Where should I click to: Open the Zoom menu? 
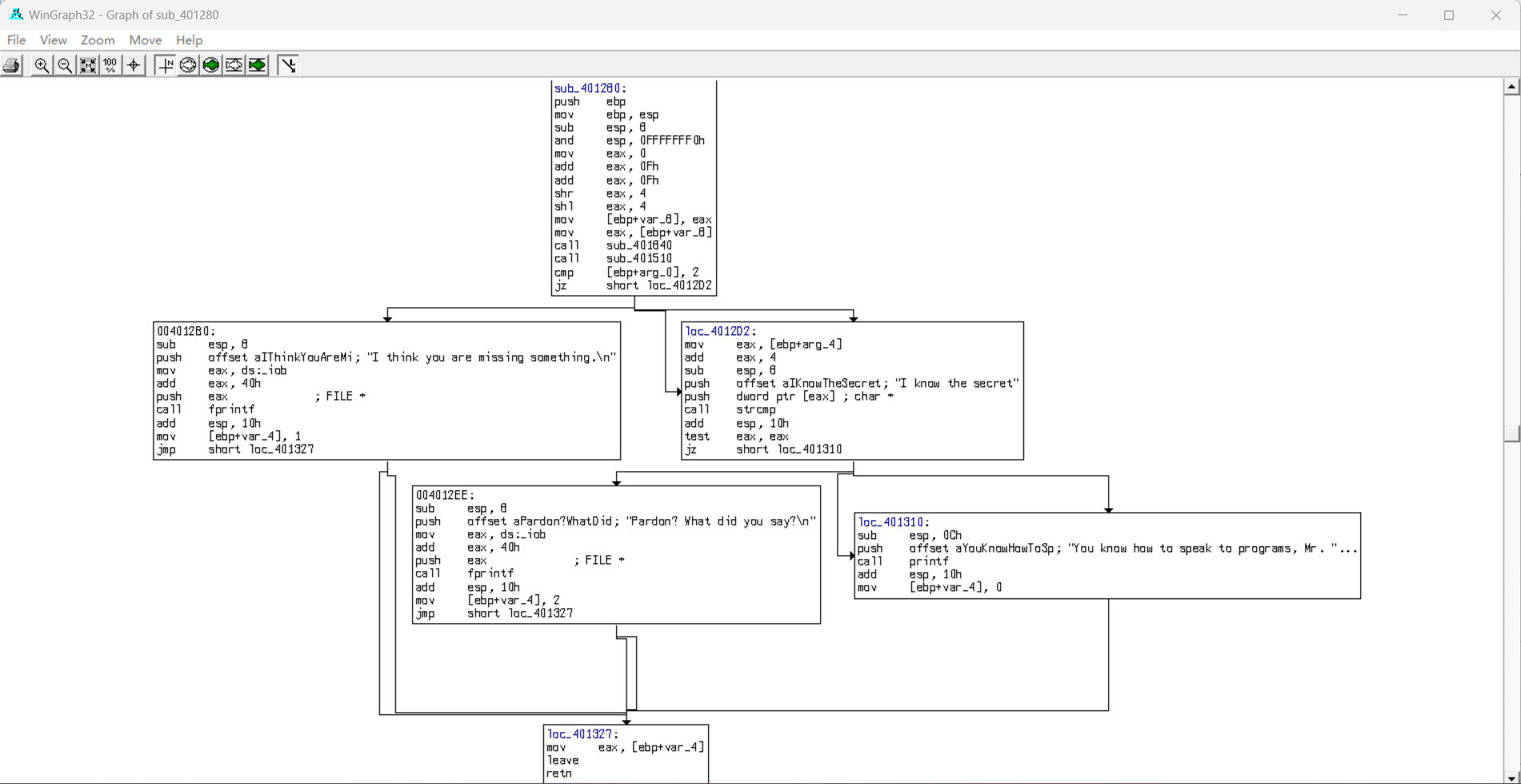tap(98, 40)
